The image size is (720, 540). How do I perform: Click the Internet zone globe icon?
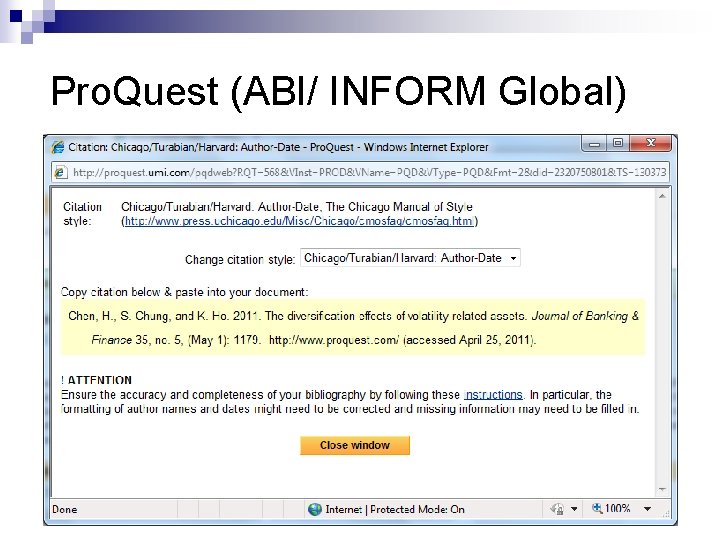point(315,509)
